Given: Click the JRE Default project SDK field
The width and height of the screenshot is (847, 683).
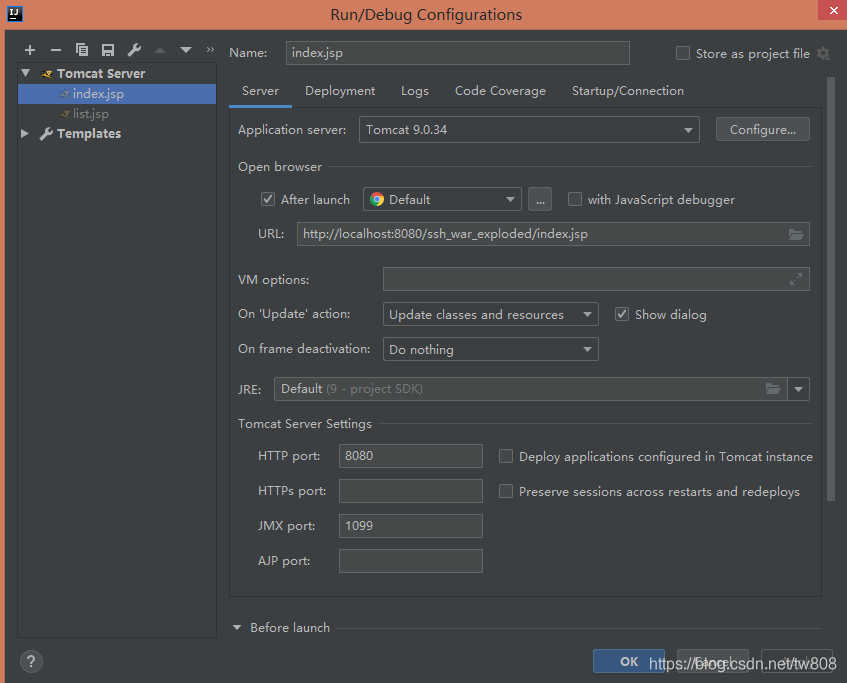Looking at the screenshot, I should [530, 389].
